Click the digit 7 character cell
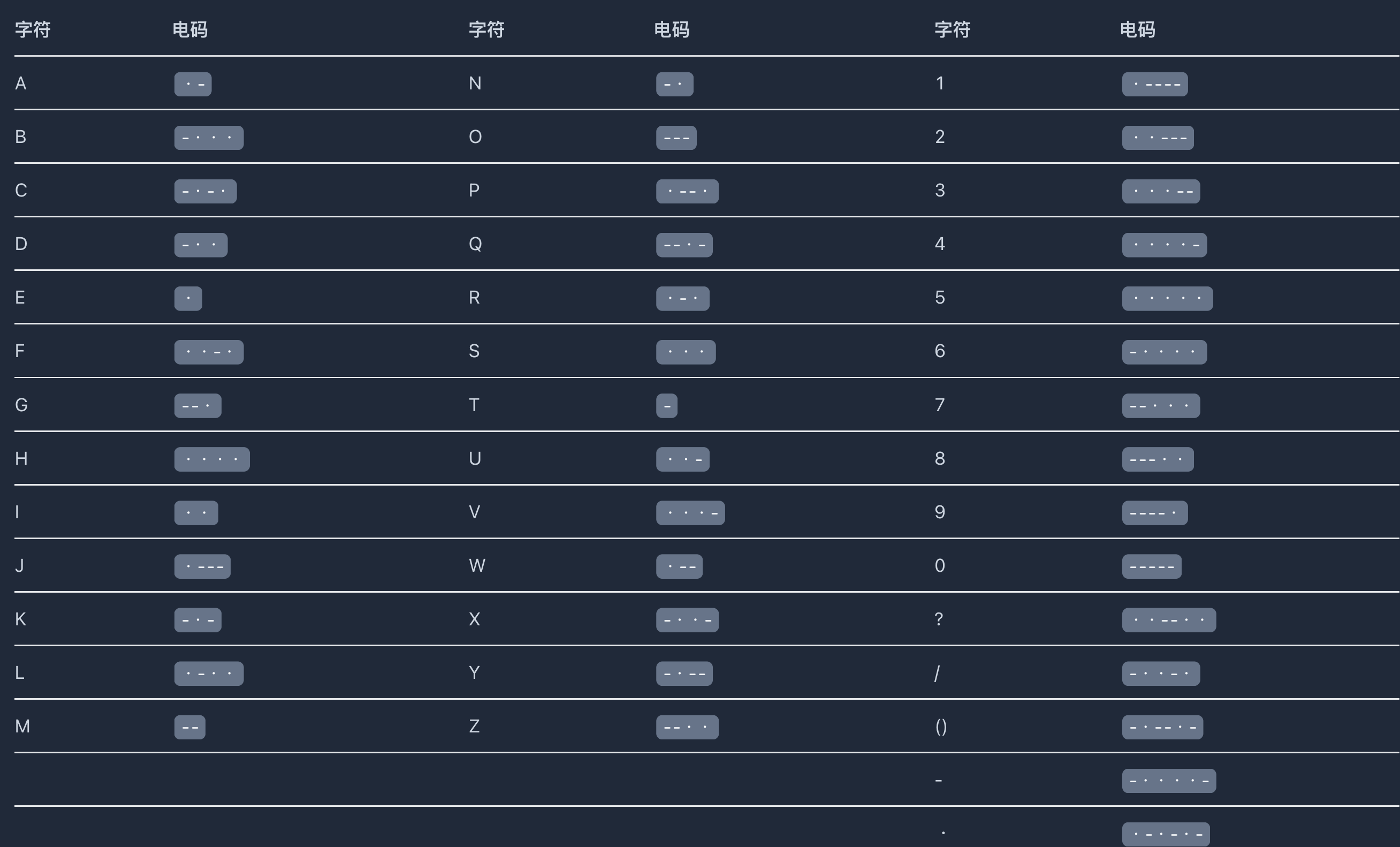The image size is (1400, 847). (940, 405)
